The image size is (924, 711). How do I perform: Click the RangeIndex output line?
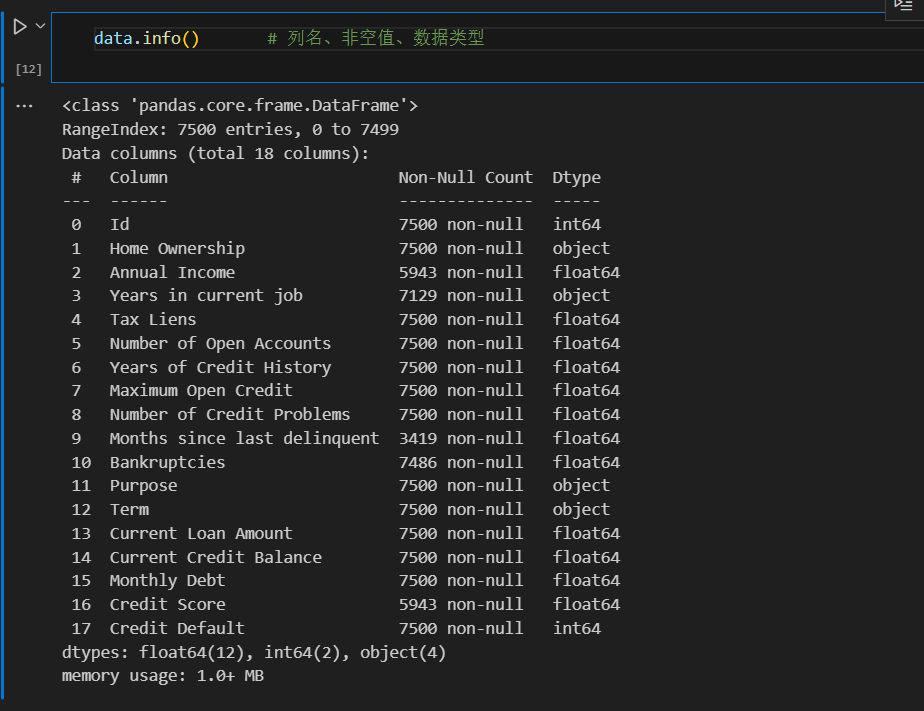click(x=211, y=128)
